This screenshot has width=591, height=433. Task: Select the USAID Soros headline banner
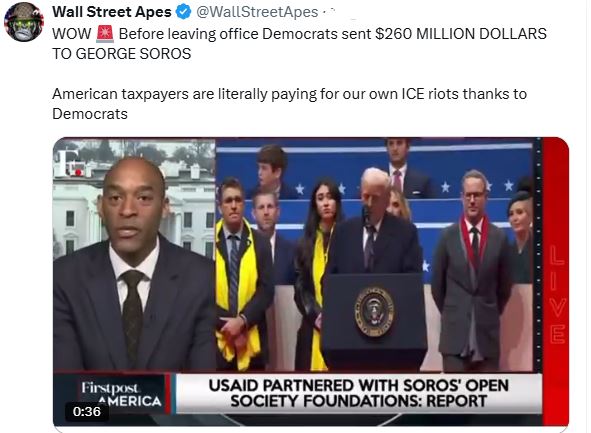tap(358, 393)
